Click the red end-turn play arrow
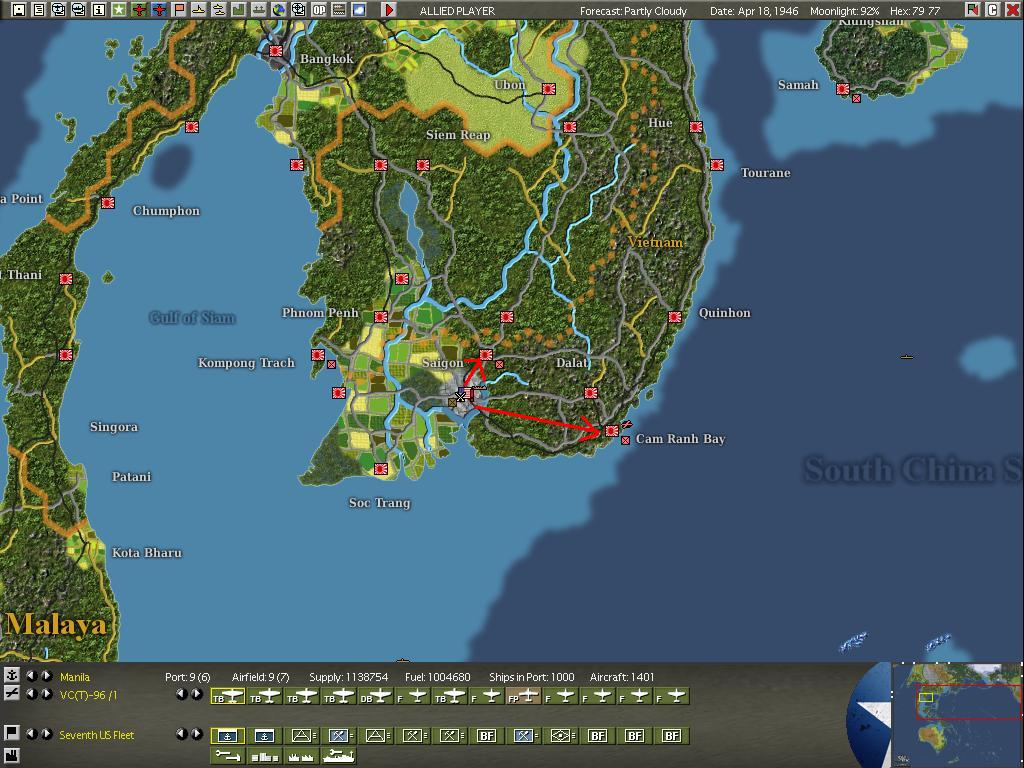The image size is (1024, 768). pos(389,10)
